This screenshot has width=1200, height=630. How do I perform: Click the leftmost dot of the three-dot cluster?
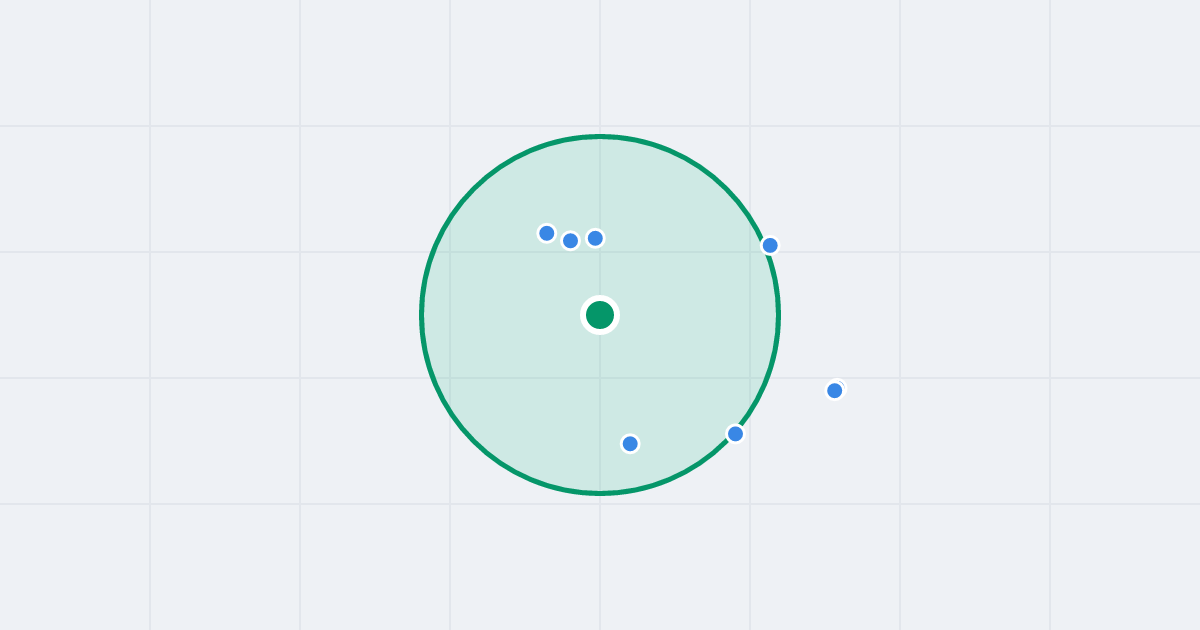coord(547,233)
